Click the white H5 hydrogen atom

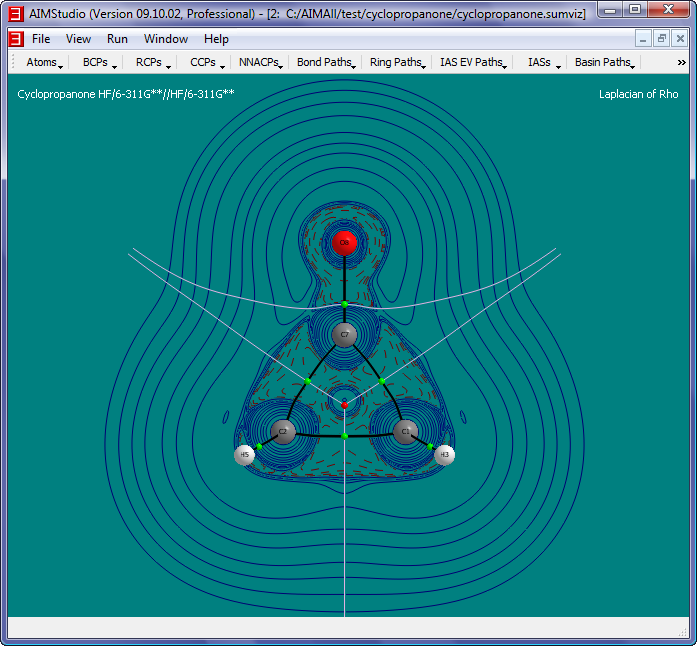pyautogui.click(x=244, y=455)
